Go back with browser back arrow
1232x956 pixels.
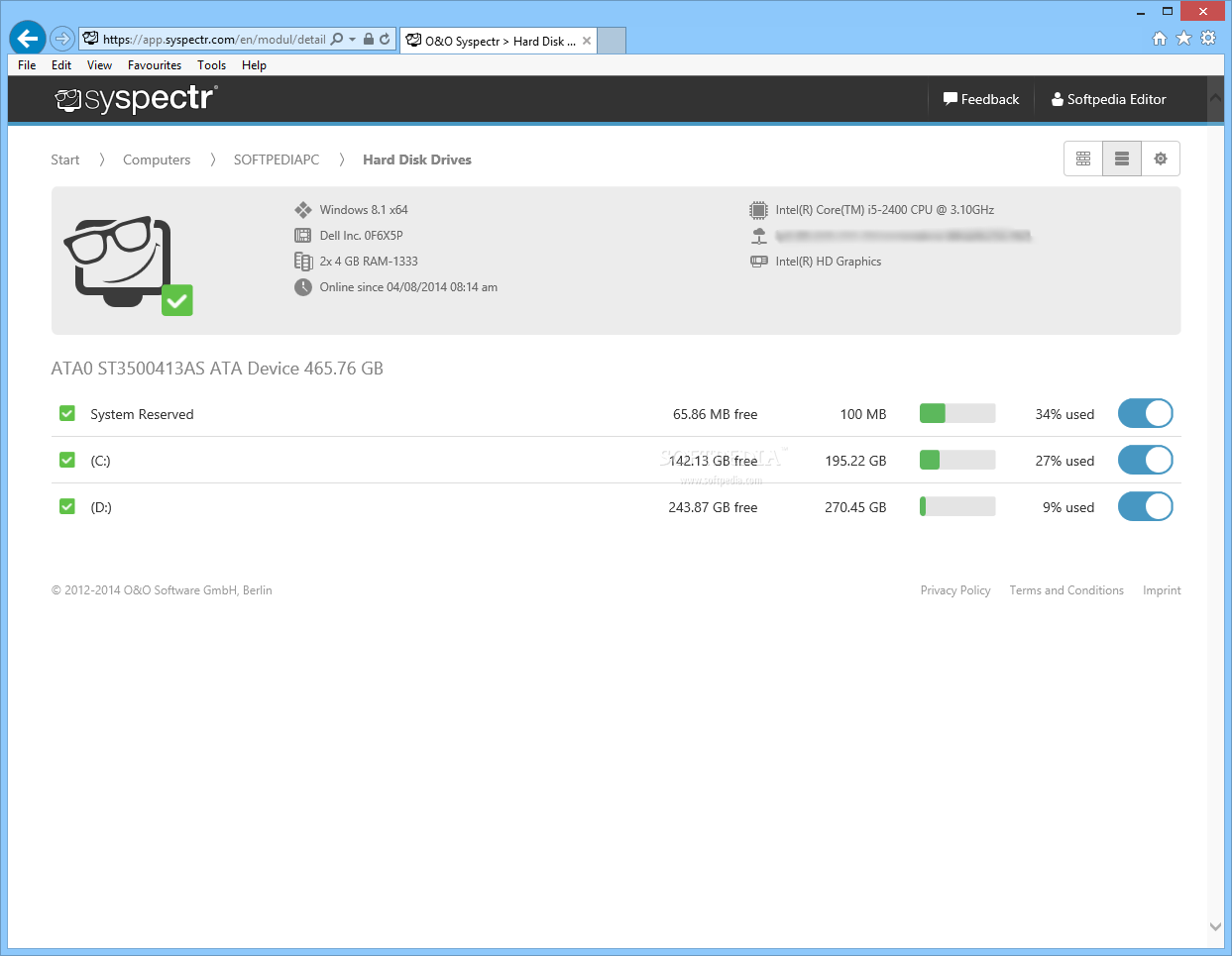[28, 39]
